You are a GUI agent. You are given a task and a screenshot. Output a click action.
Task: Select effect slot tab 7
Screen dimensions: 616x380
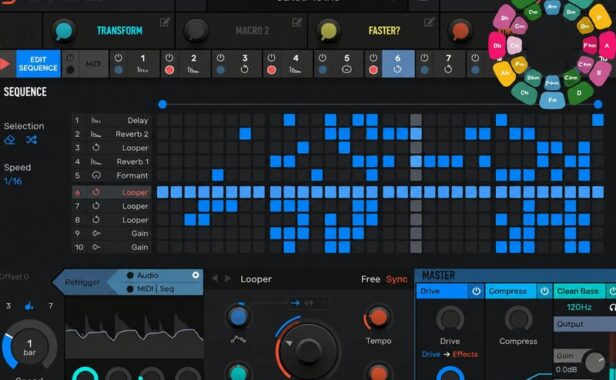point(449,64)
